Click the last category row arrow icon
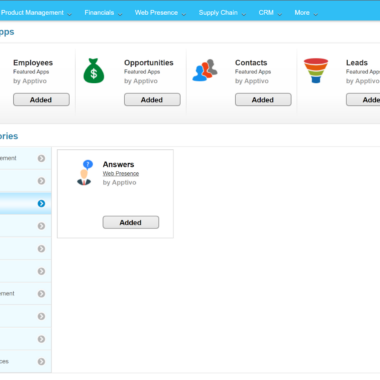The height and width of the screenshot is (380, 380). pos(41,361)
